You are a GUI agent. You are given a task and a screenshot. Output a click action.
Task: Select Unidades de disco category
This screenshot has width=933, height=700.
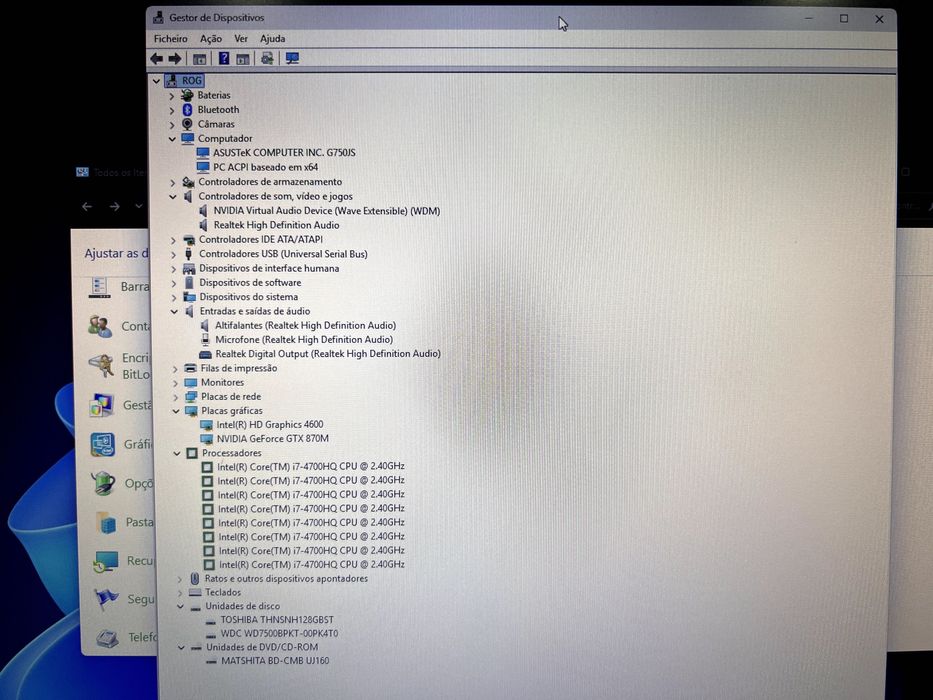pyautogui.click(x=243, y=606)
